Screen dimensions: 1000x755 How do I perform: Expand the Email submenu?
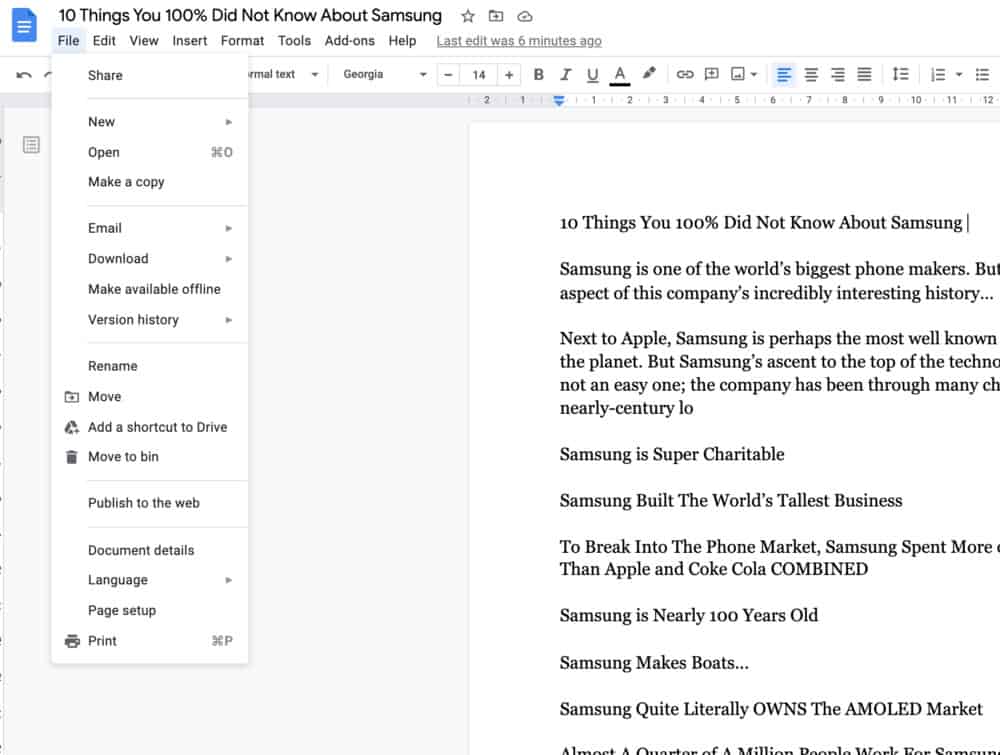[150, 228]
